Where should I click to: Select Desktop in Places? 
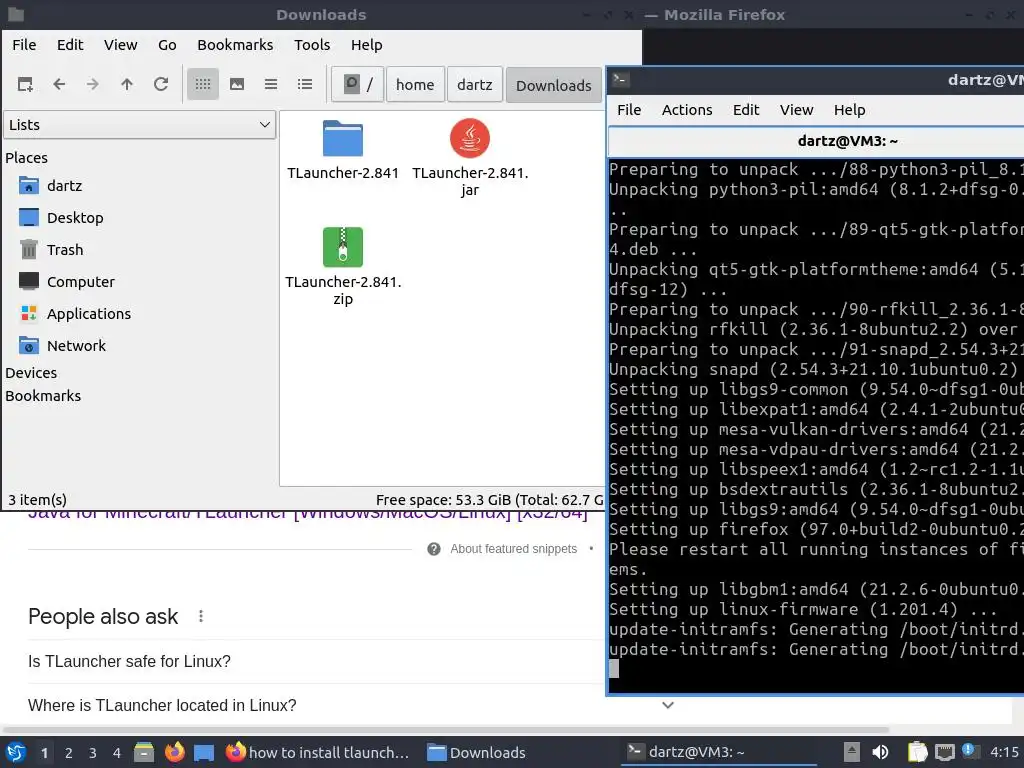click(61, 218)
